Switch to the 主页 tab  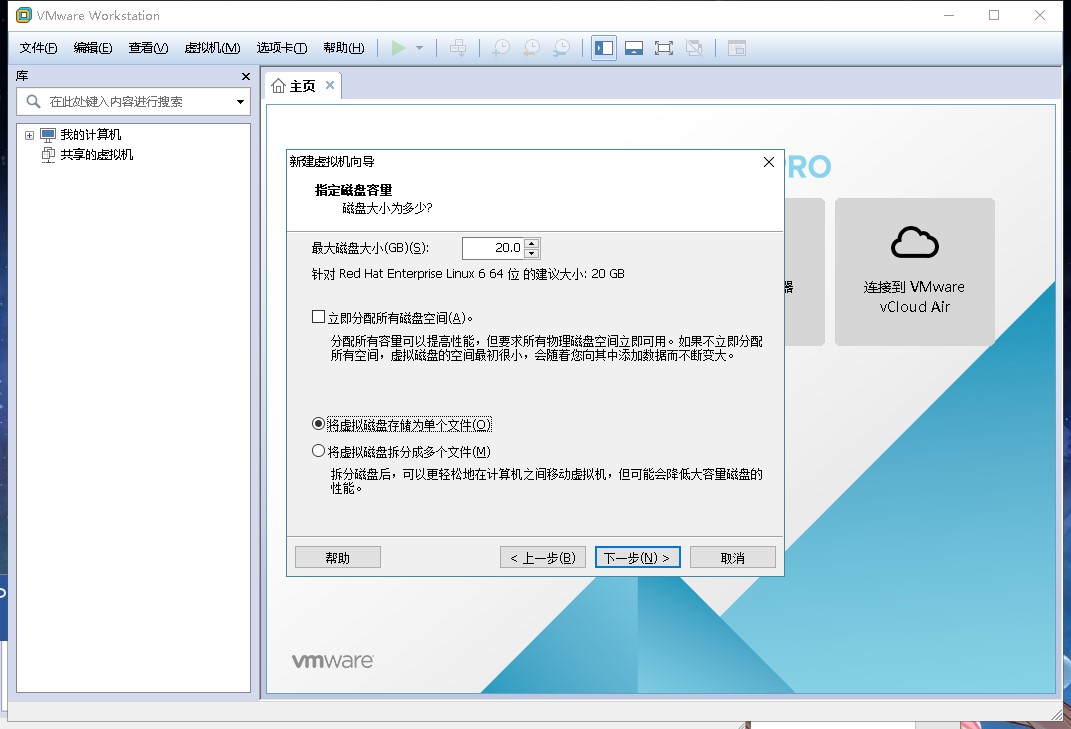click(303, 86)
